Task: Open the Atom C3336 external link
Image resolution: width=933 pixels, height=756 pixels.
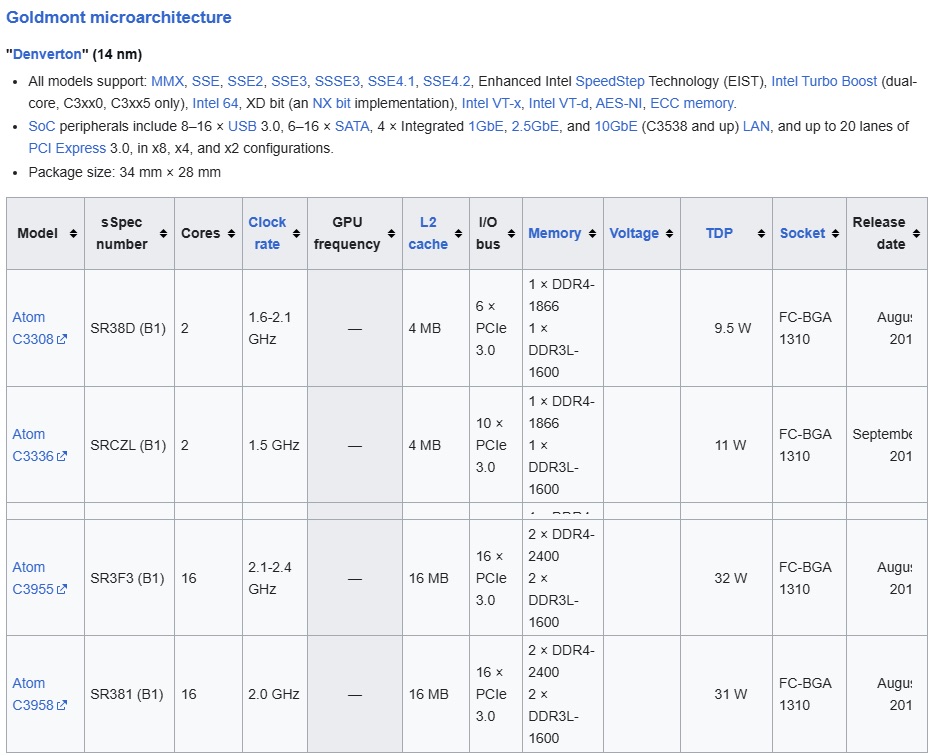Action: [x=39, y=446]
